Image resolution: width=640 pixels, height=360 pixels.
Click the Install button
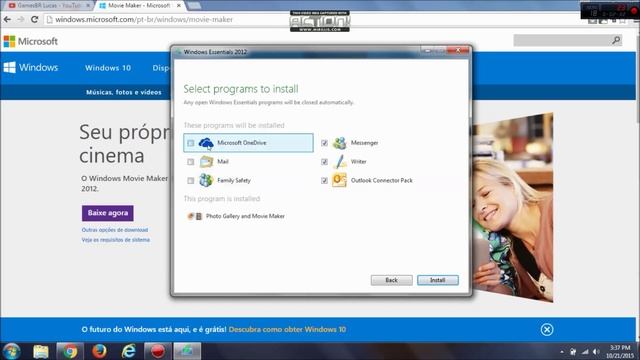(x=438, y=280)
